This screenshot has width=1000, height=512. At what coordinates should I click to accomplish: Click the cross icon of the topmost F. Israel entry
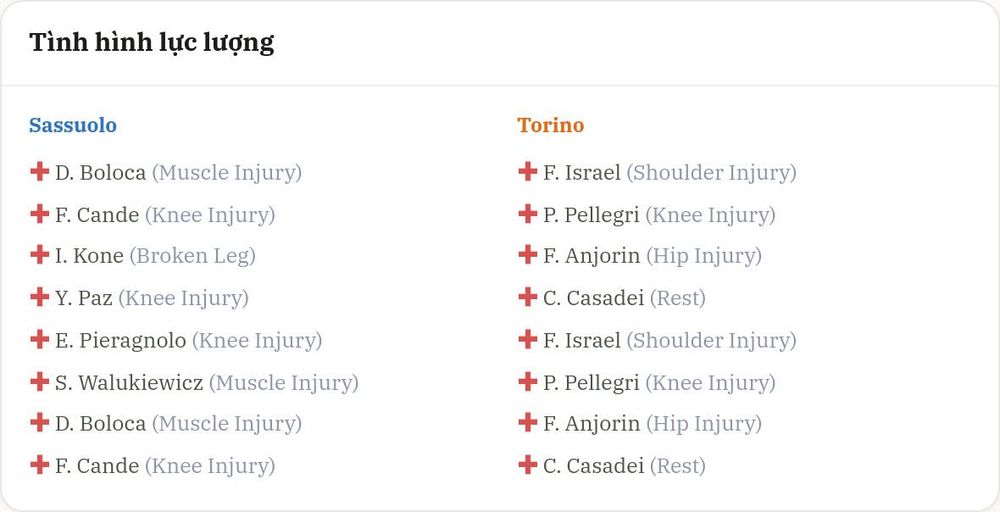click(527, 172)
